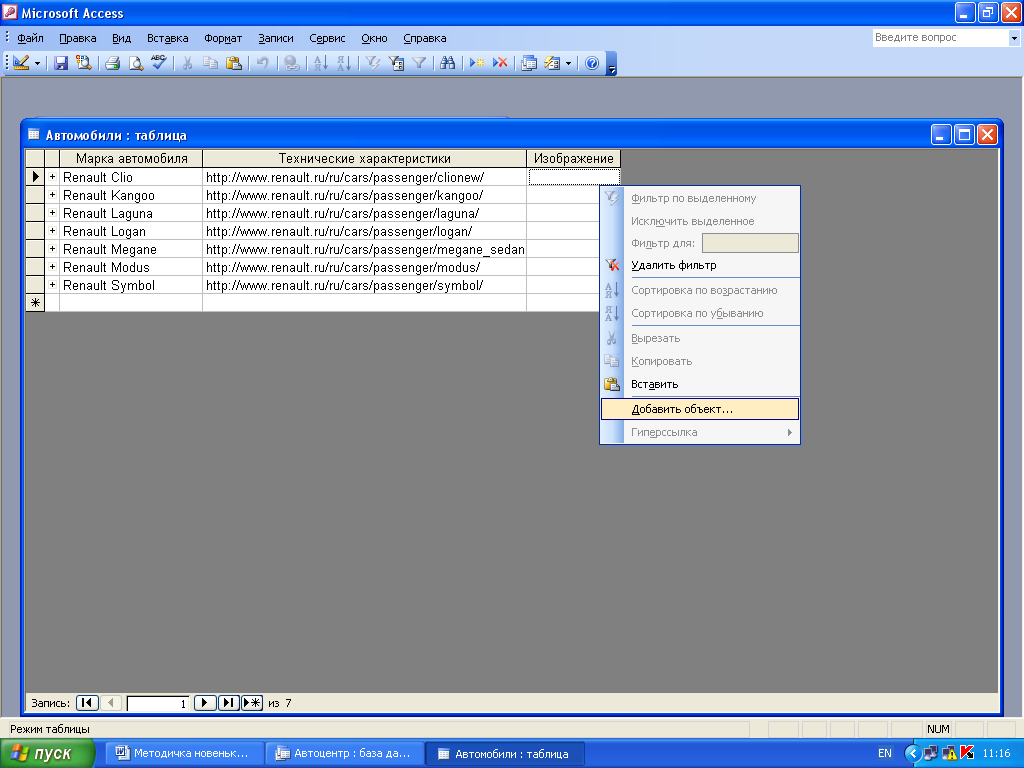Choose Удалить фильтр in context menu

point(699,265)
